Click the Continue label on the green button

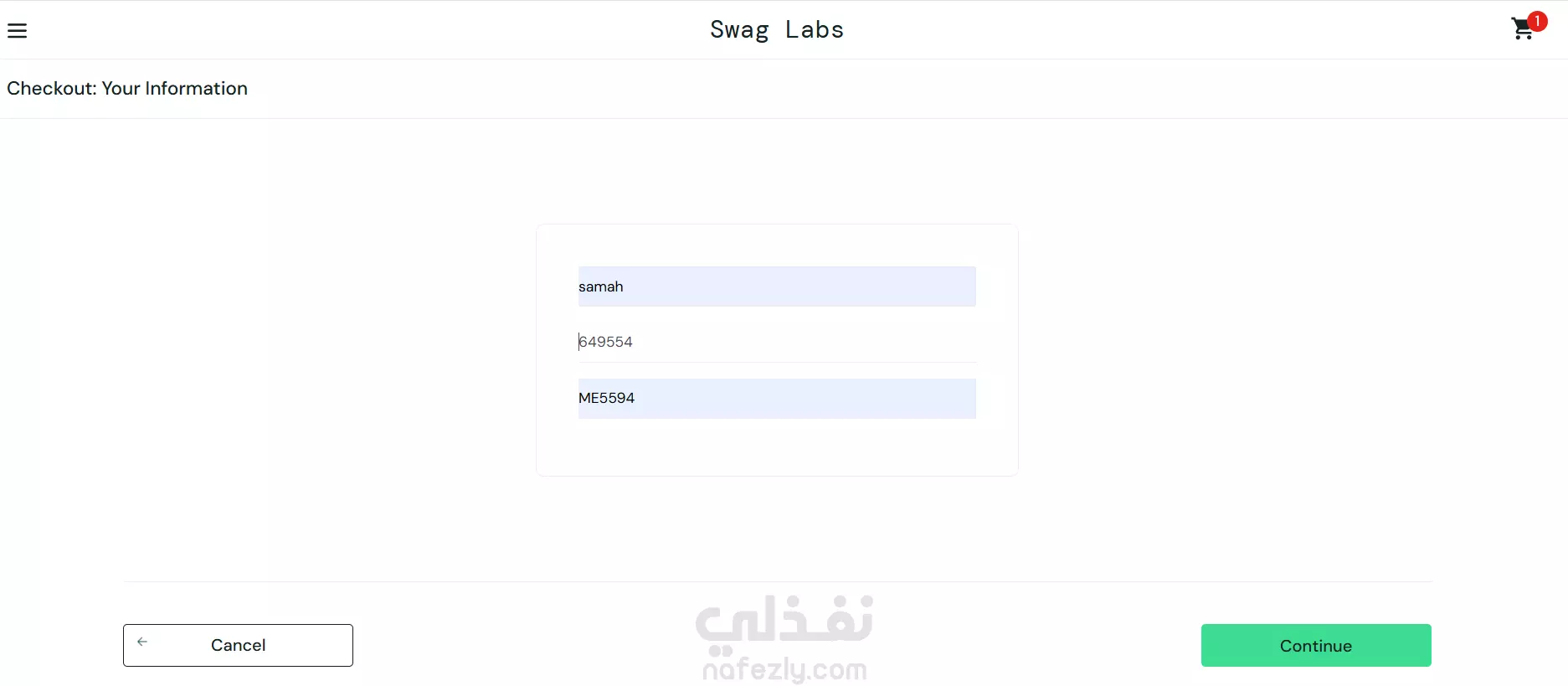(1316, 646)
